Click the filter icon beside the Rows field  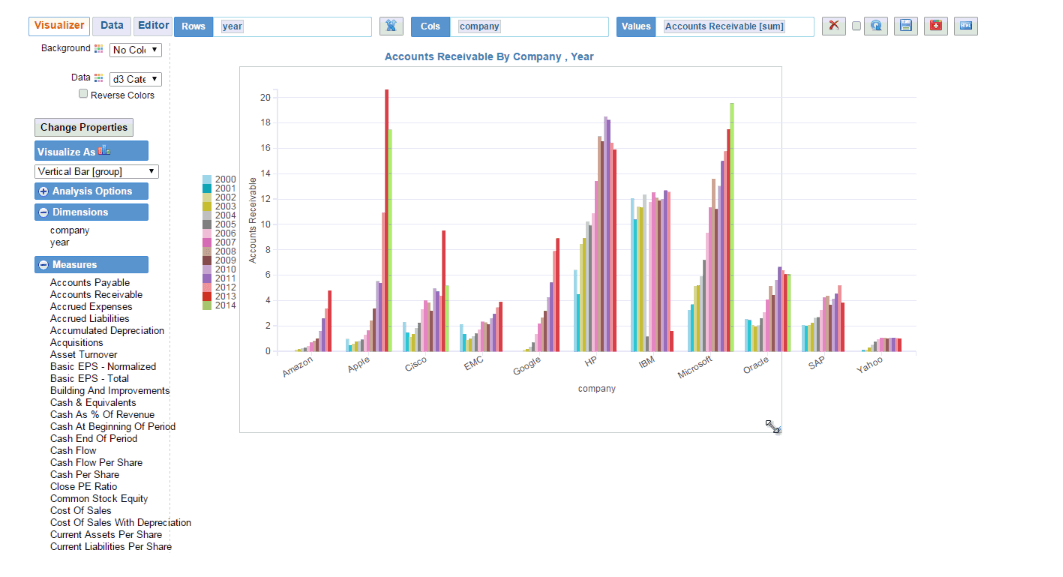point(390,26)
